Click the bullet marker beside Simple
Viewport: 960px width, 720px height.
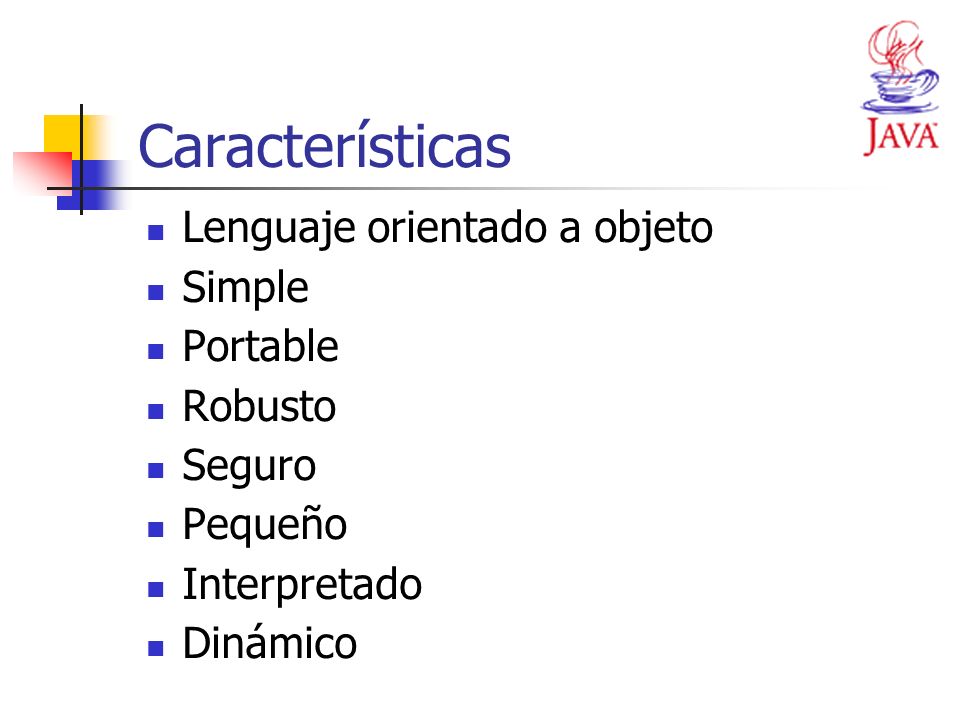tap(156, 292)
